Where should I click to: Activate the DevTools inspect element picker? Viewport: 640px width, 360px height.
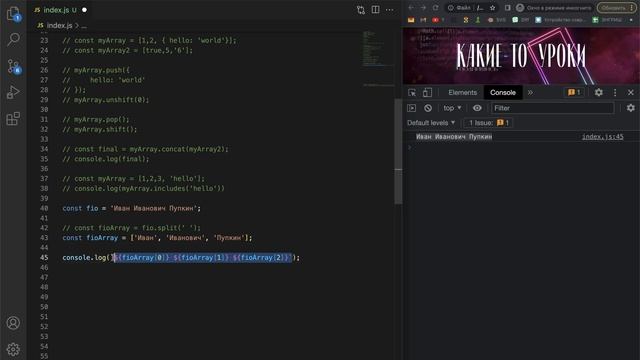tap(412, 93)
